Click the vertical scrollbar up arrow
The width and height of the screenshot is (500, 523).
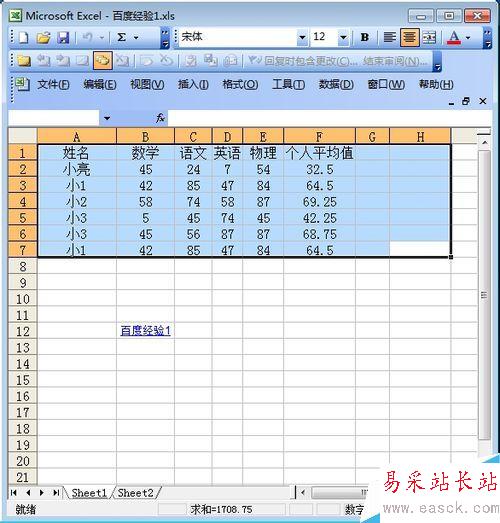pos(485,143)
